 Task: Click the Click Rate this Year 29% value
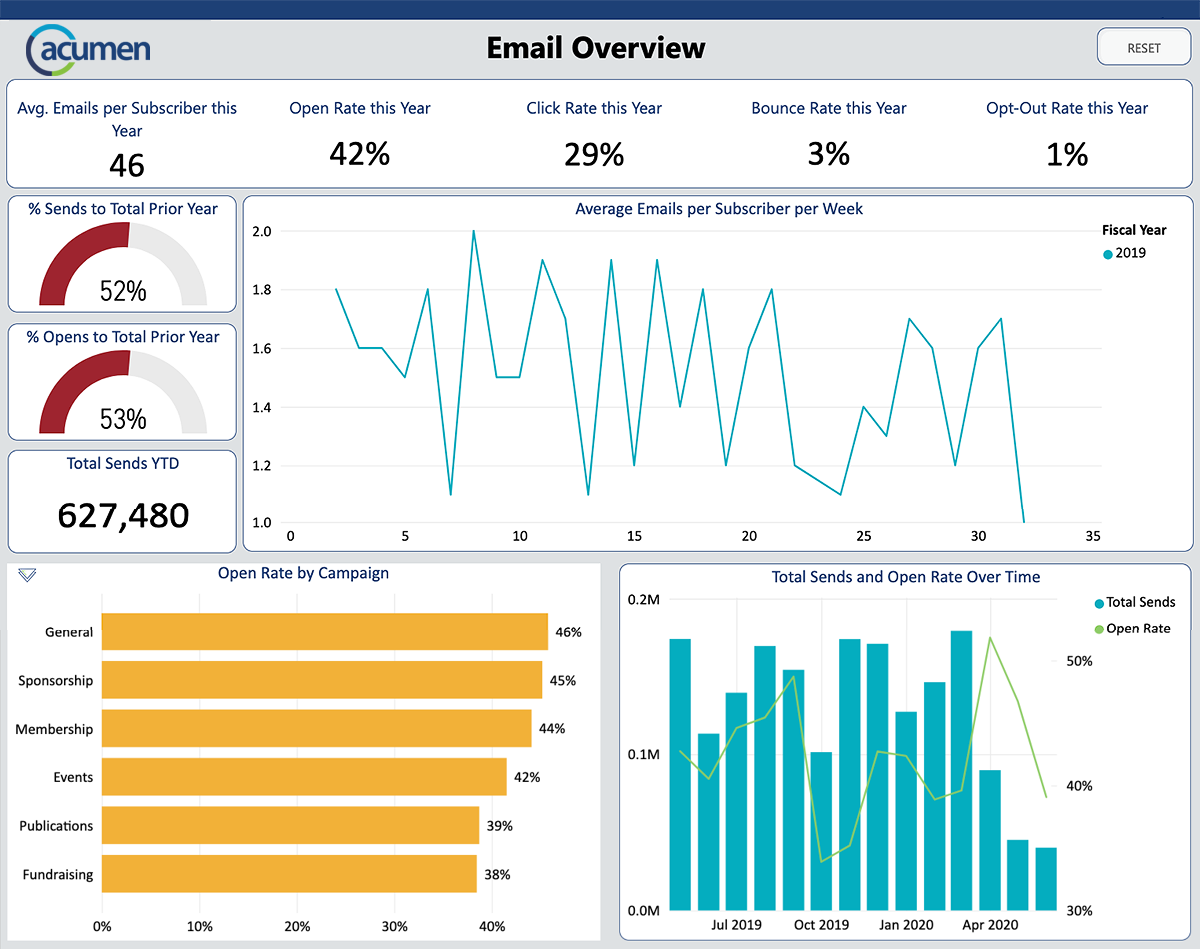tap(594, 154)
